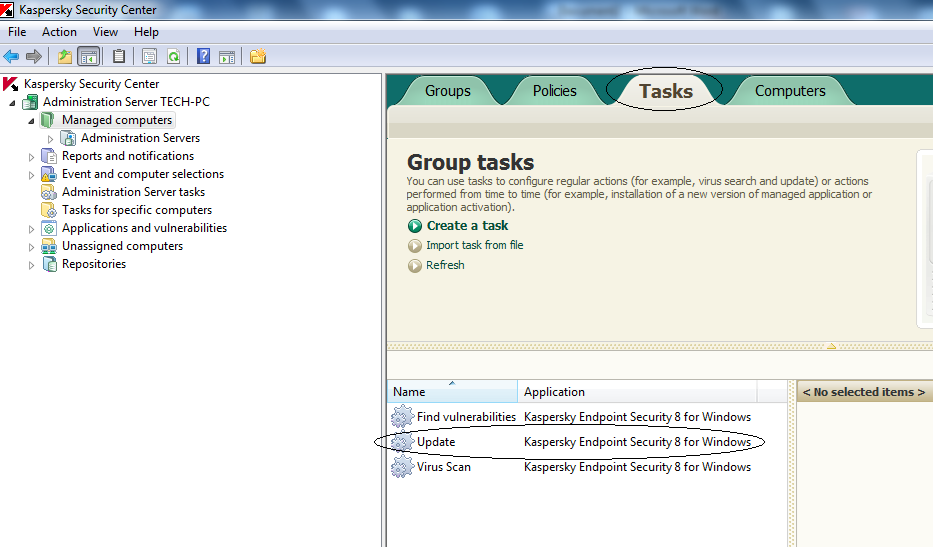
Task: Select Managed computers in the tree
Action: (x=117, y=120)
